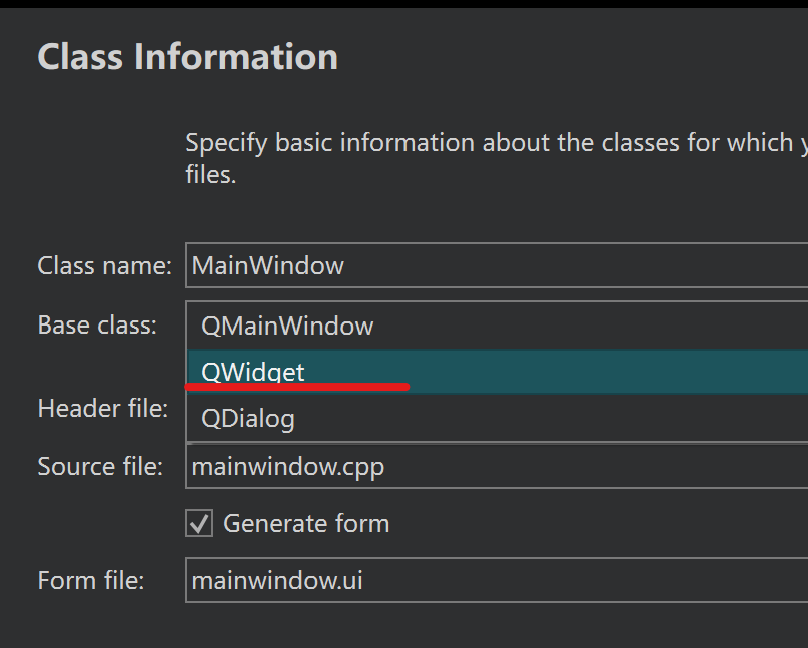Choose the highlighted QWidget base class option

[253, 371]
